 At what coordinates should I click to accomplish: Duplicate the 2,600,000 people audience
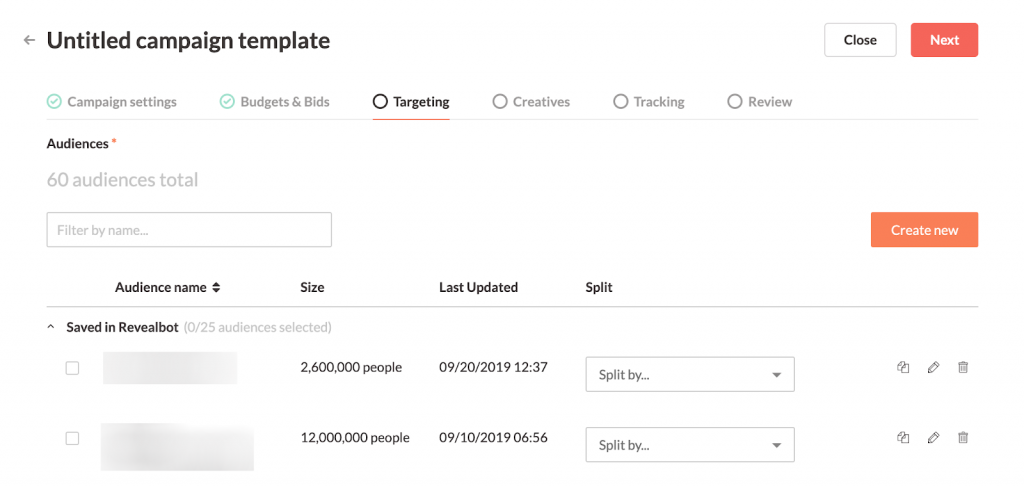(903, 367)
